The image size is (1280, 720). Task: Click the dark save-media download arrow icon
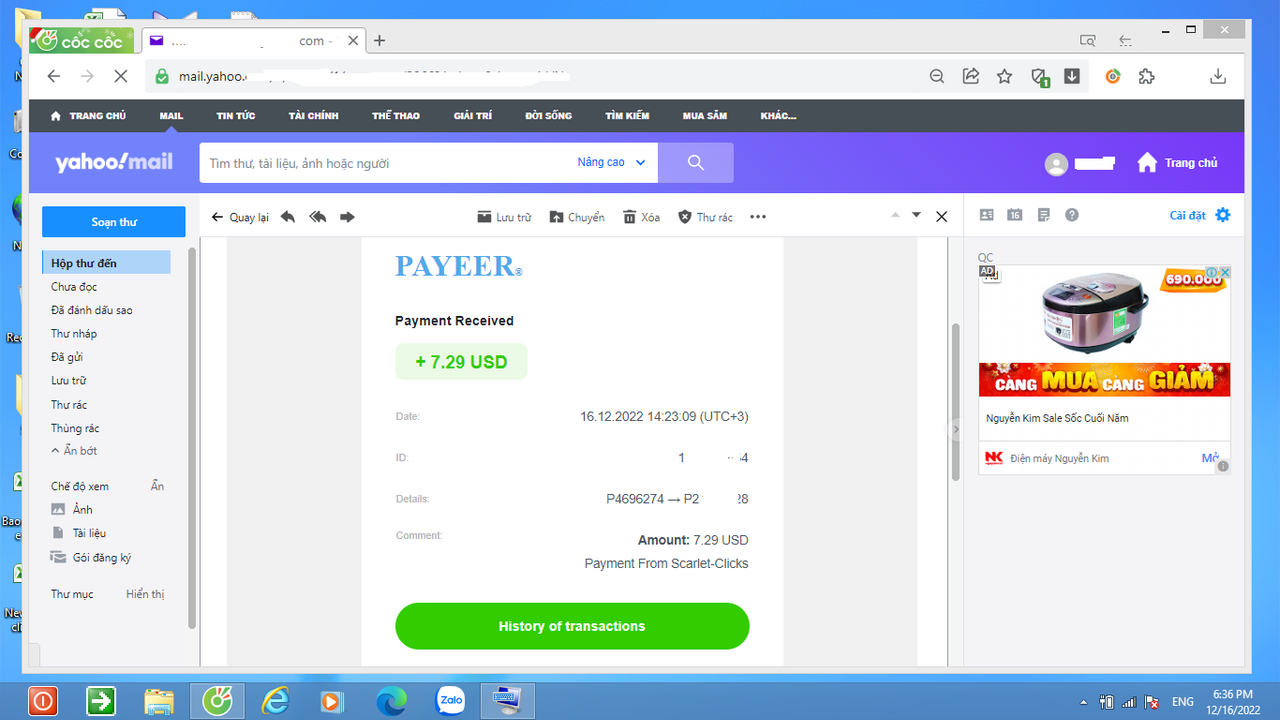pyautogui.click(x=1072, y=76)
